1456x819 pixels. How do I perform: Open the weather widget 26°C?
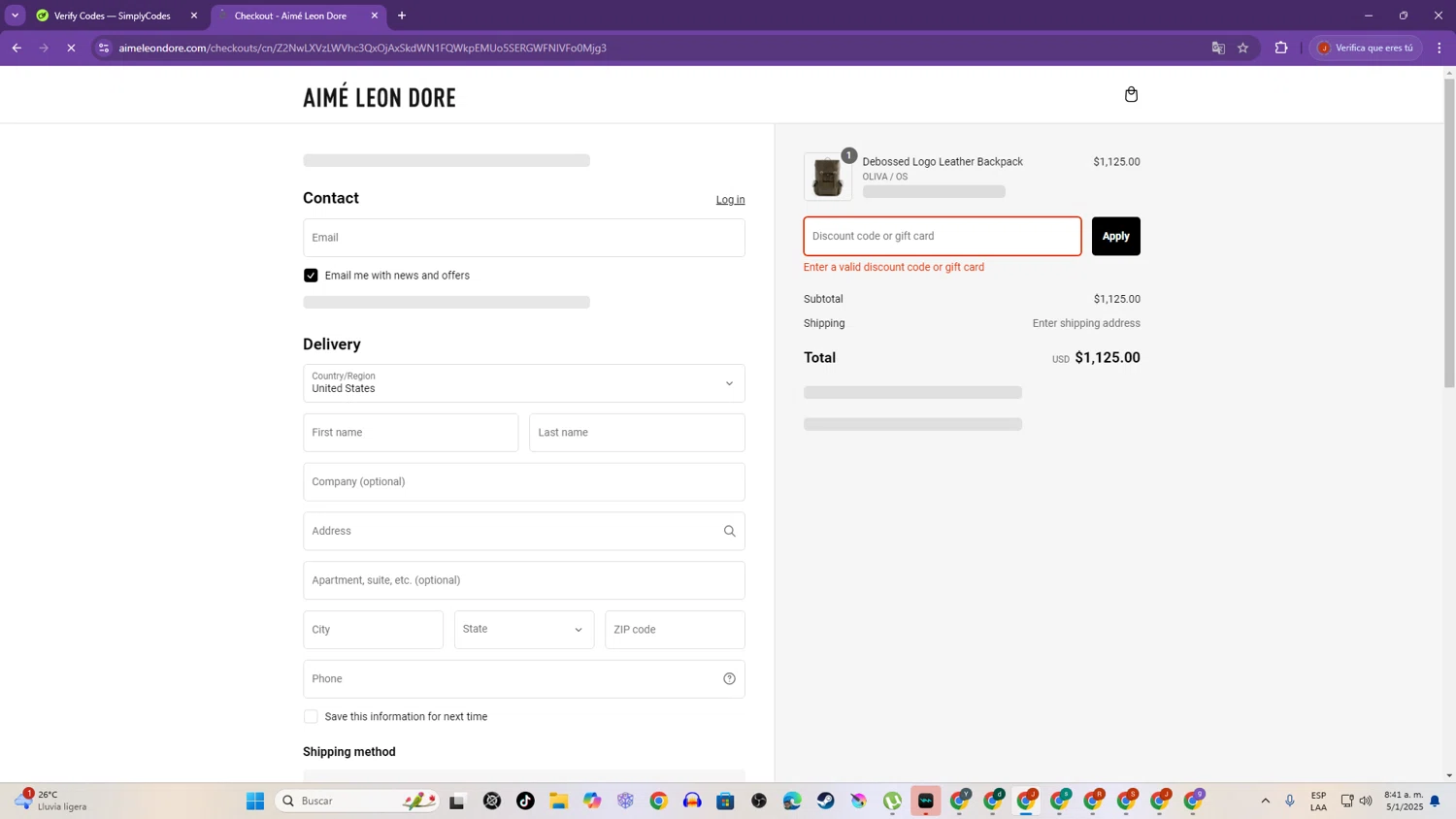52,801
